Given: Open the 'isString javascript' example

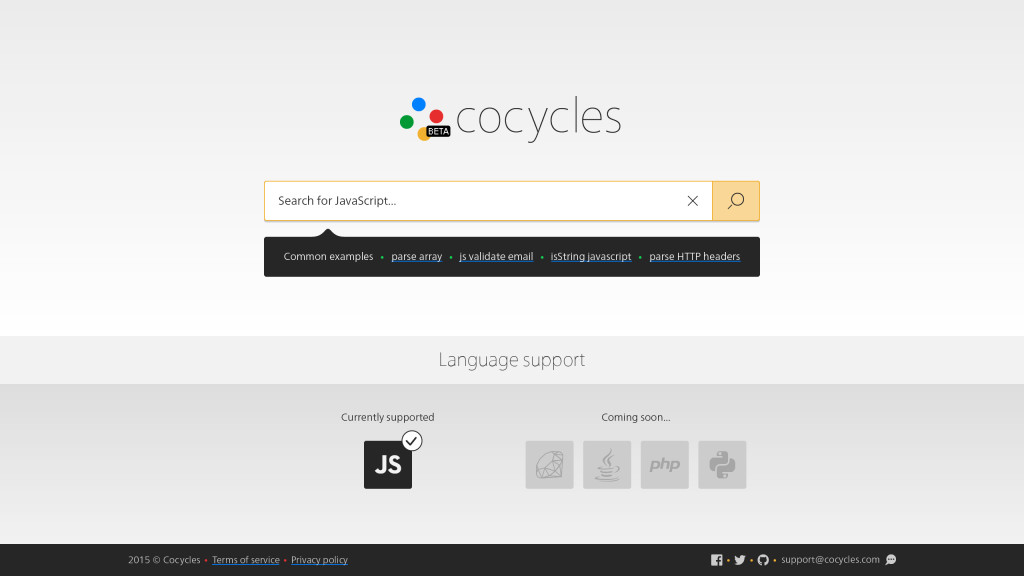Looking at the screenshot, I should (x=591, y=257).
